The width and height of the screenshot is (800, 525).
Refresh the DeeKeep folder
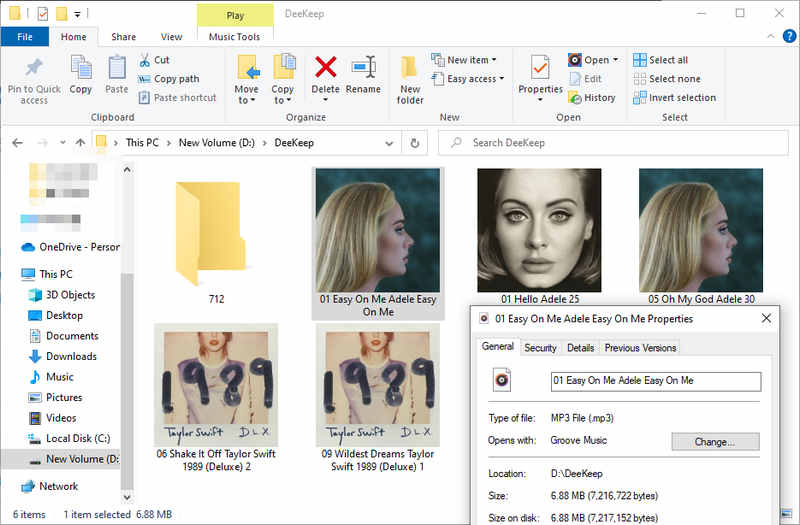coord(415,143)
